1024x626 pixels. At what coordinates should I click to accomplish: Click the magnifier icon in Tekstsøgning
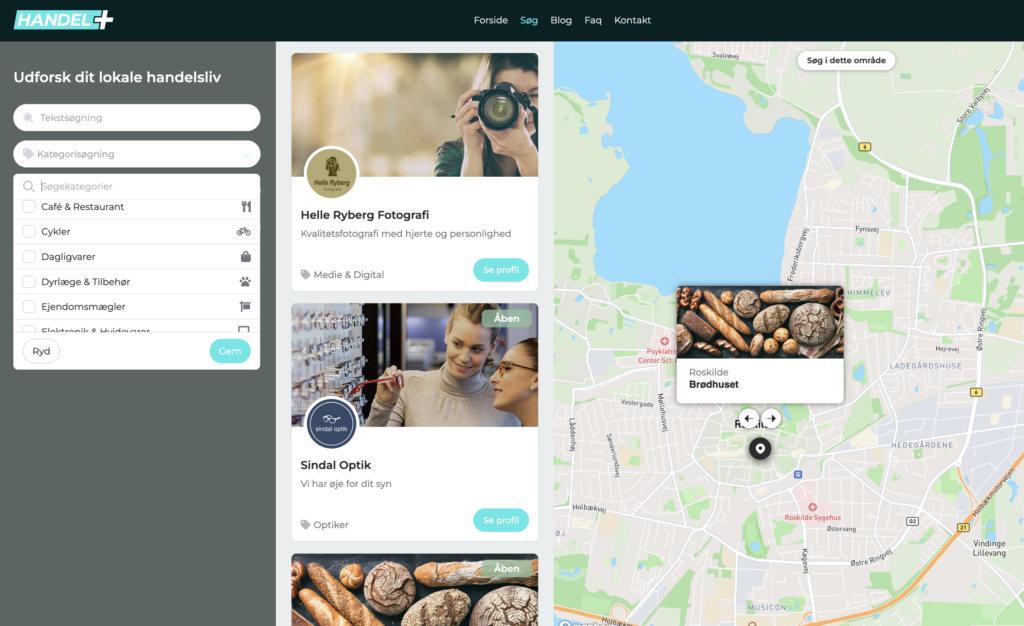coord(28,117)
